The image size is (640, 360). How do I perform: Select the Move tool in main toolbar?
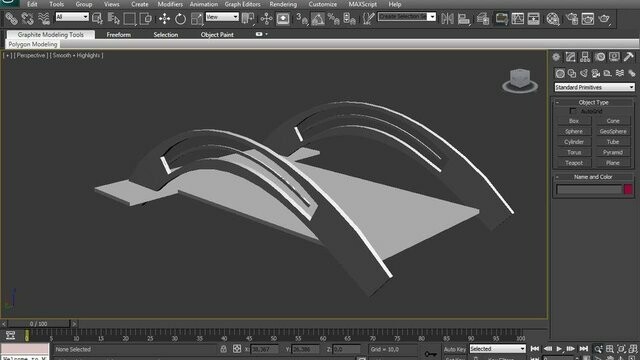pos(164,19)
